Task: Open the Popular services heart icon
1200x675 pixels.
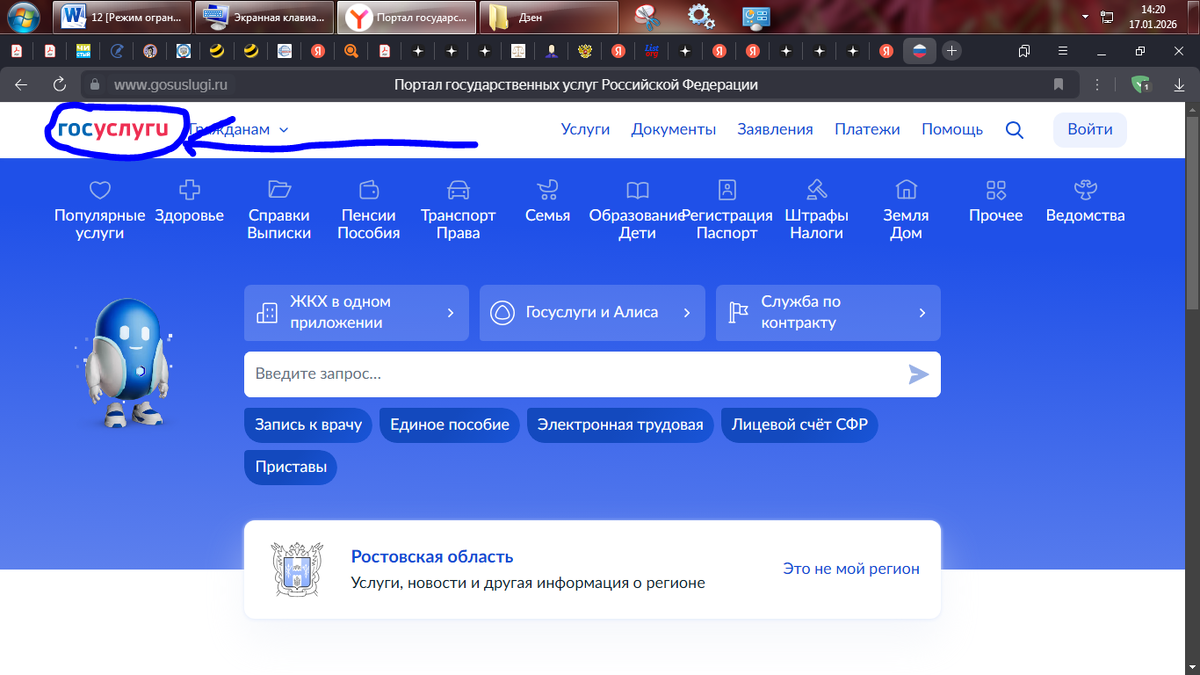Action: 99,189
